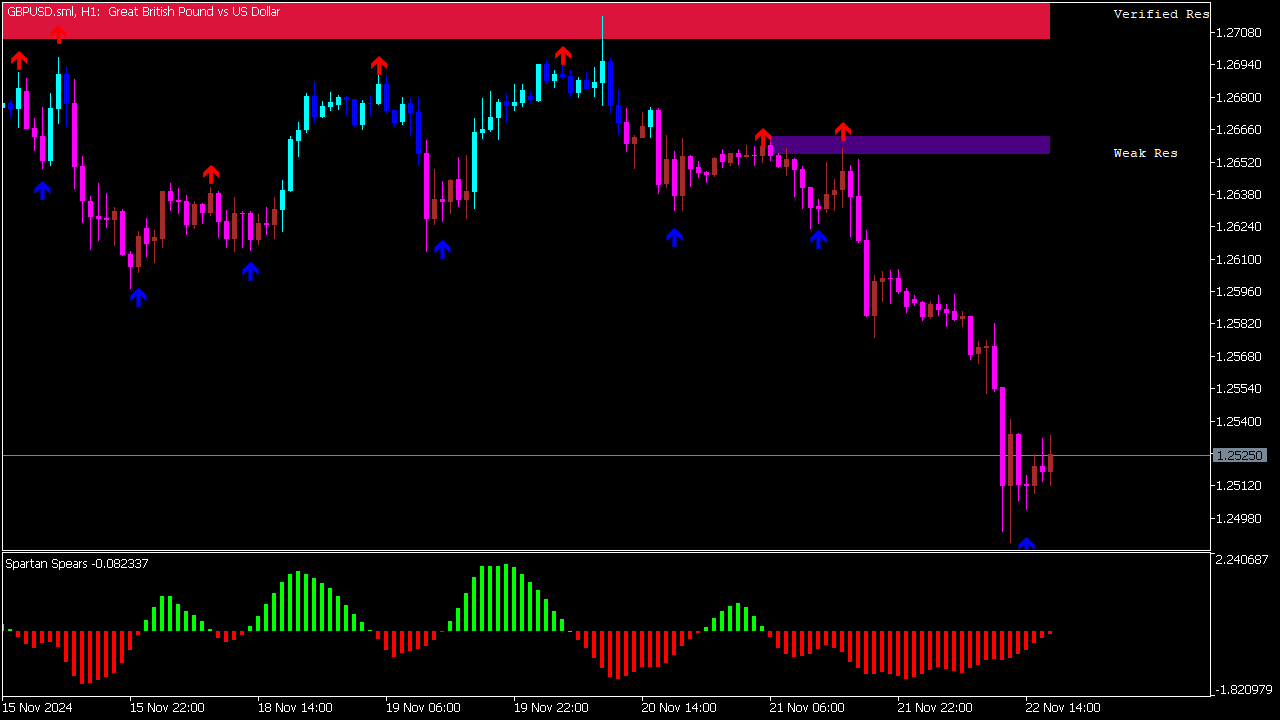Viewport: 1280px width, 720px height.
Task: Click the 1.26940 price scale label
Action: click(x=1238, y=65)
